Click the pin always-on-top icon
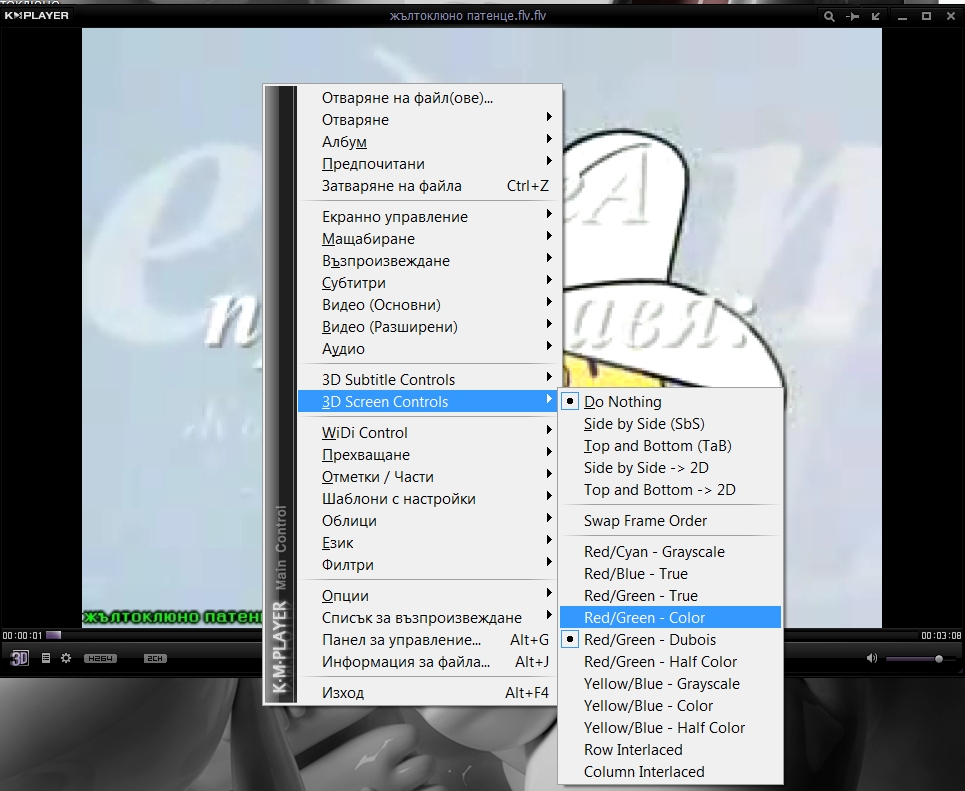The height and width of the screenshot is (791, 965). (853, 17)
